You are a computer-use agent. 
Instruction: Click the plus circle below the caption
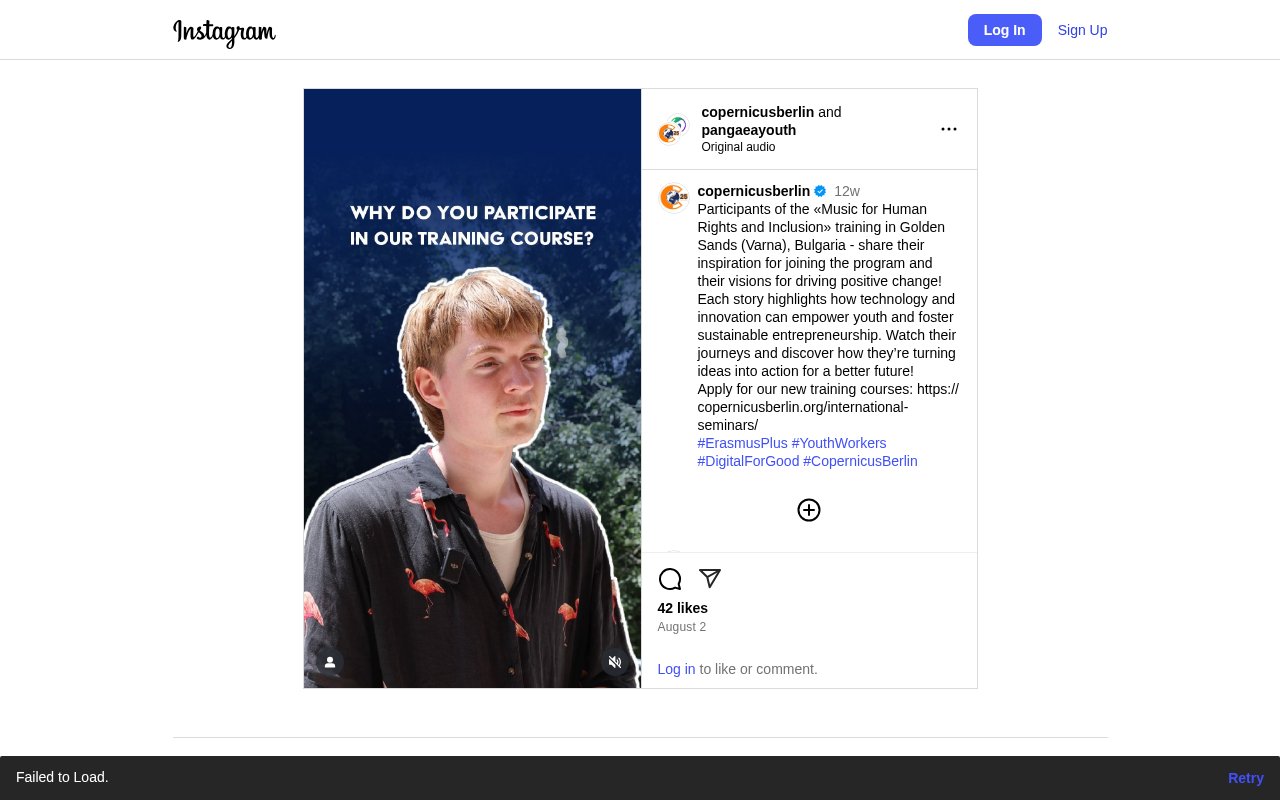click(808, 510)
